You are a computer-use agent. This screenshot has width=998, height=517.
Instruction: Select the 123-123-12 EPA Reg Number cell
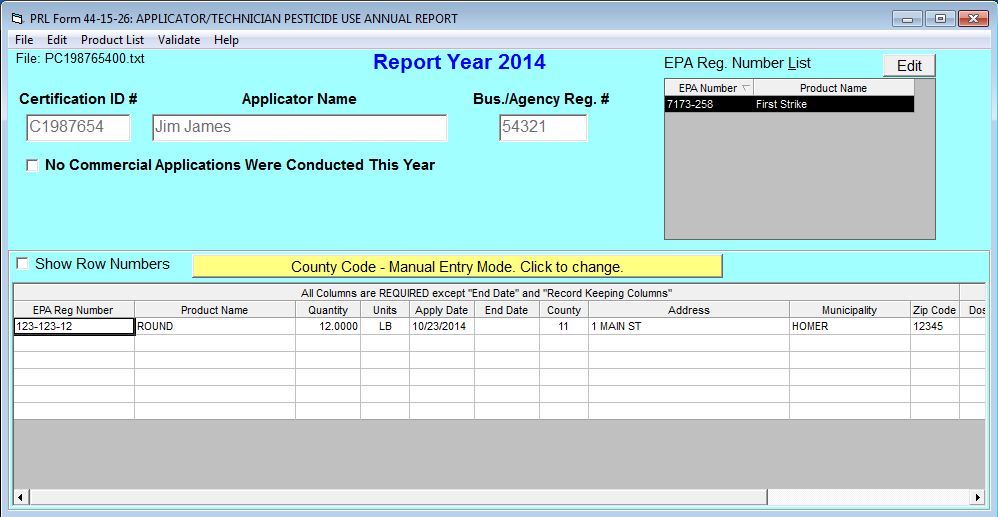click(74, 326)
